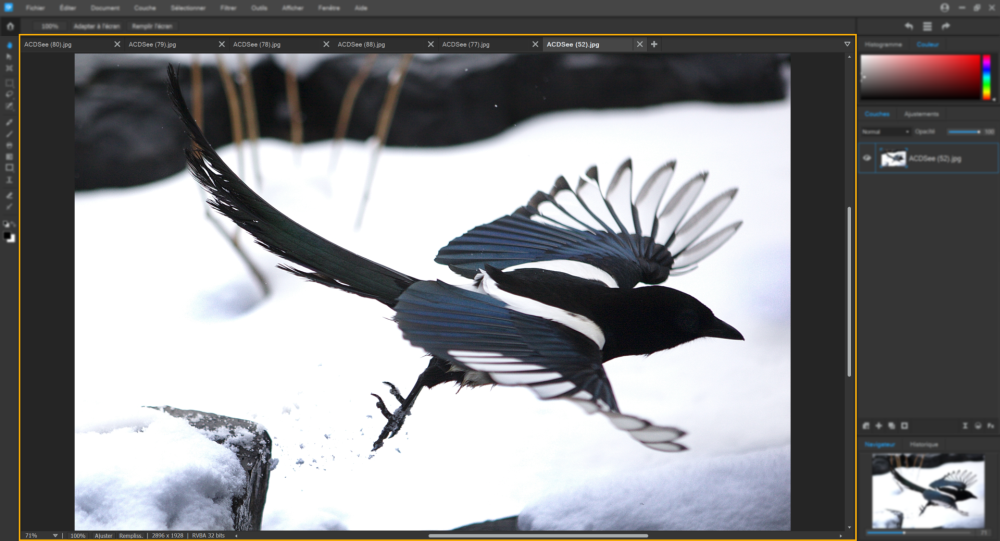
Task: Open the Afficher menu
Action: coord(293,8)
